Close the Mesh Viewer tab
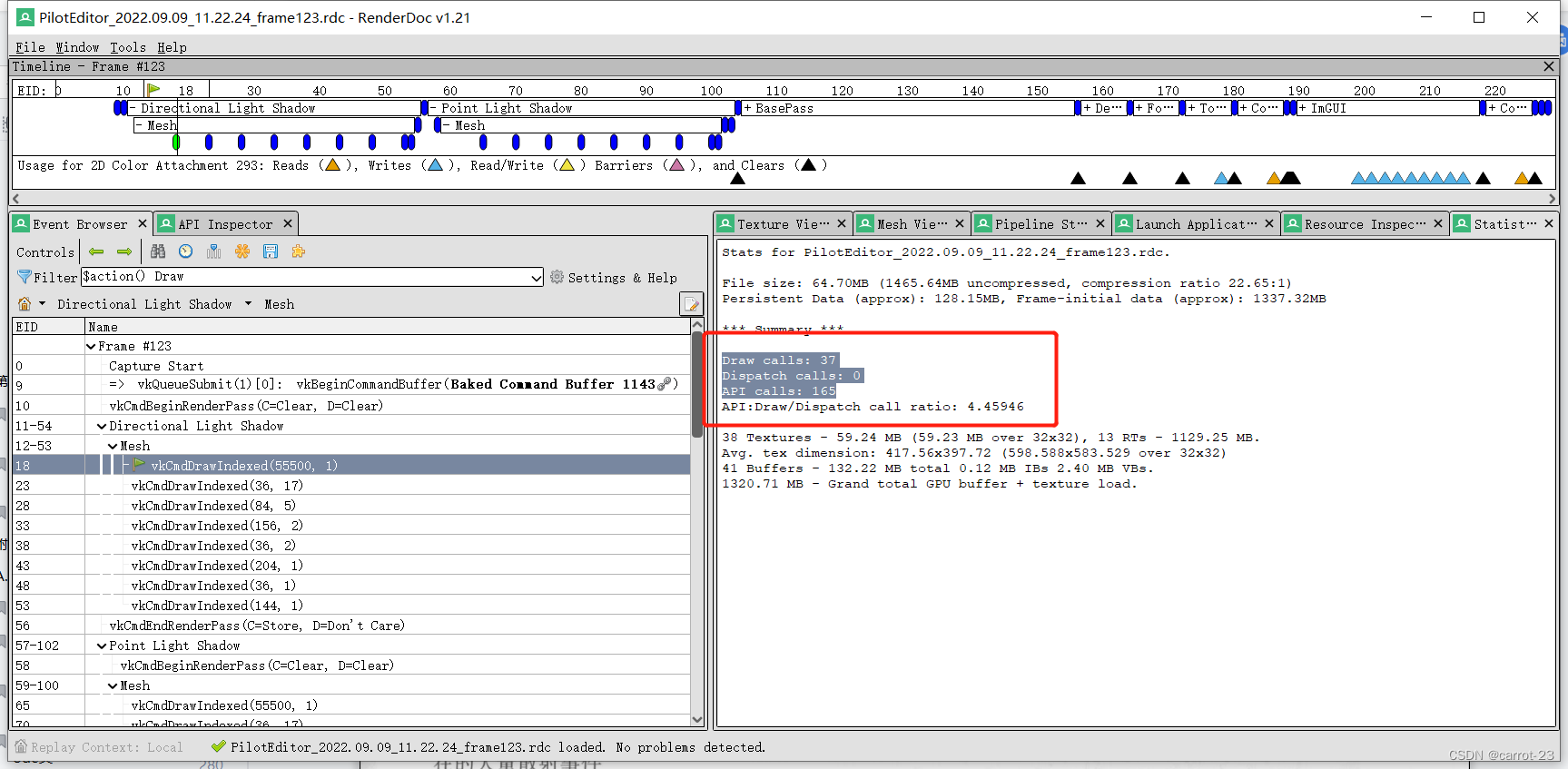Screen dimensions: 1568x769 [960, 223]
